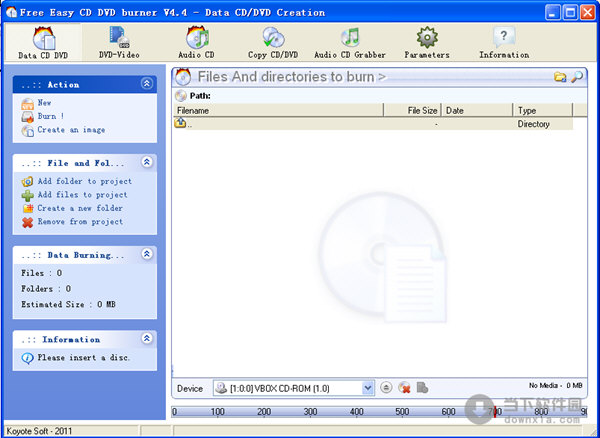The width and height of the screenshot is (600, 438).
Task: Click 'No Media - 0 MB' status text
Action: click(556, 385)
